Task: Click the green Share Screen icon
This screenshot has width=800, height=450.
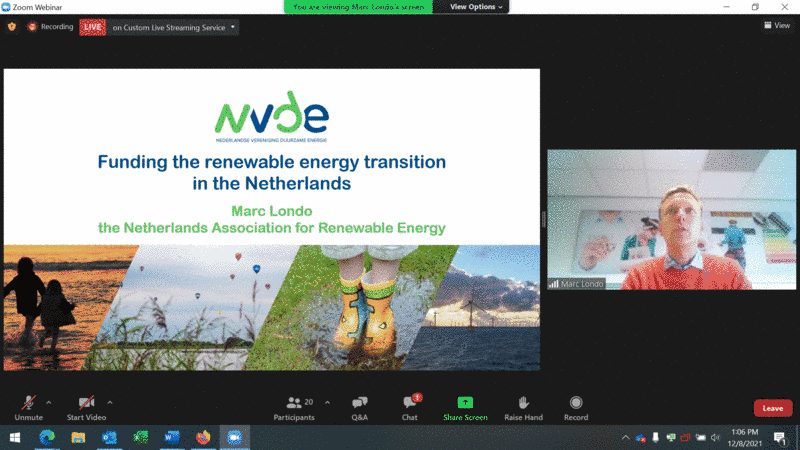Action: coord(465,402)
